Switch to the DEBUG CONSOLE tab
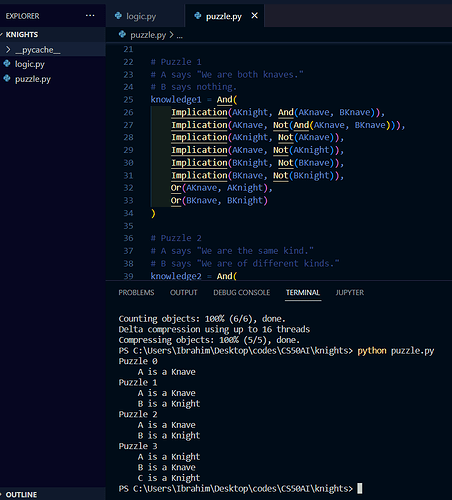 coord(242,293)
